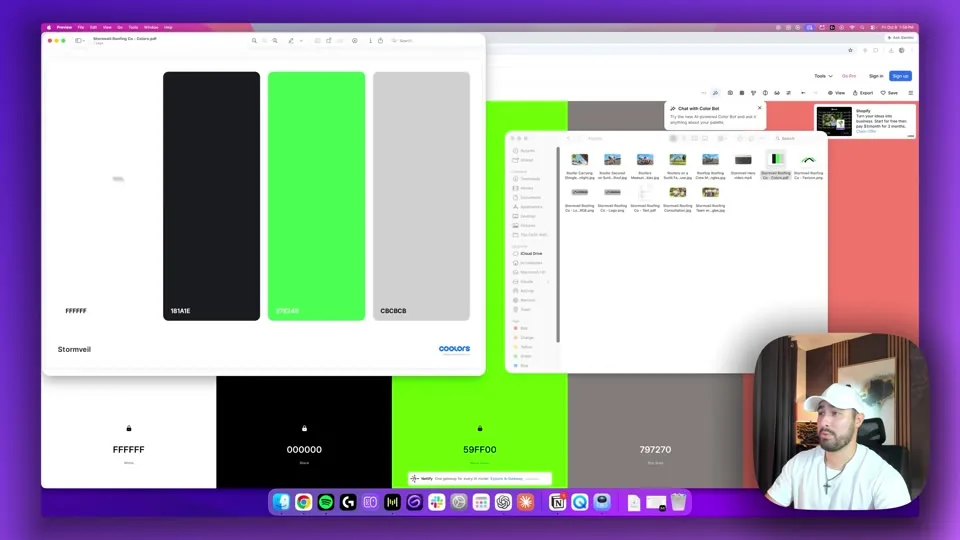Open the Logitech G Hub Dock icon
This screenshot has width=960, height=540.
pos(348,502)
